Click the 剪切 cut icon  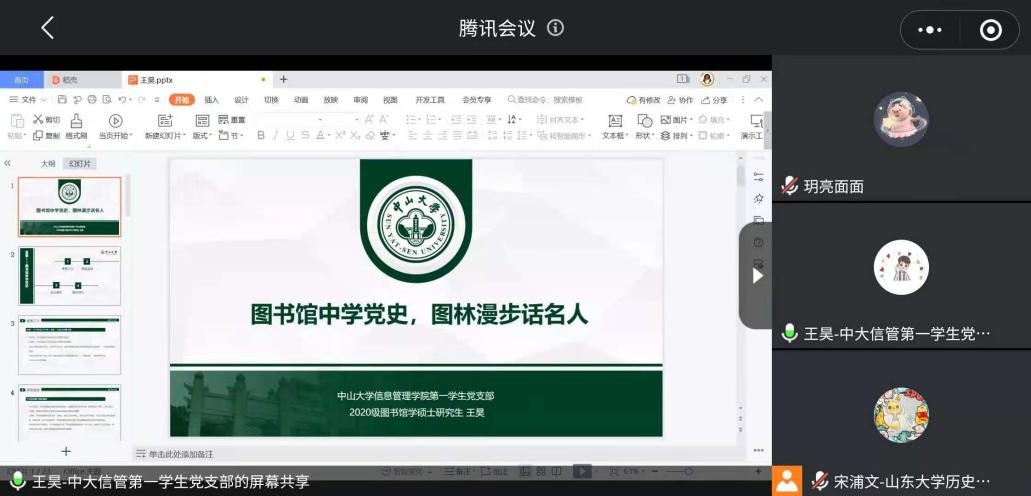tap(46, 120)
